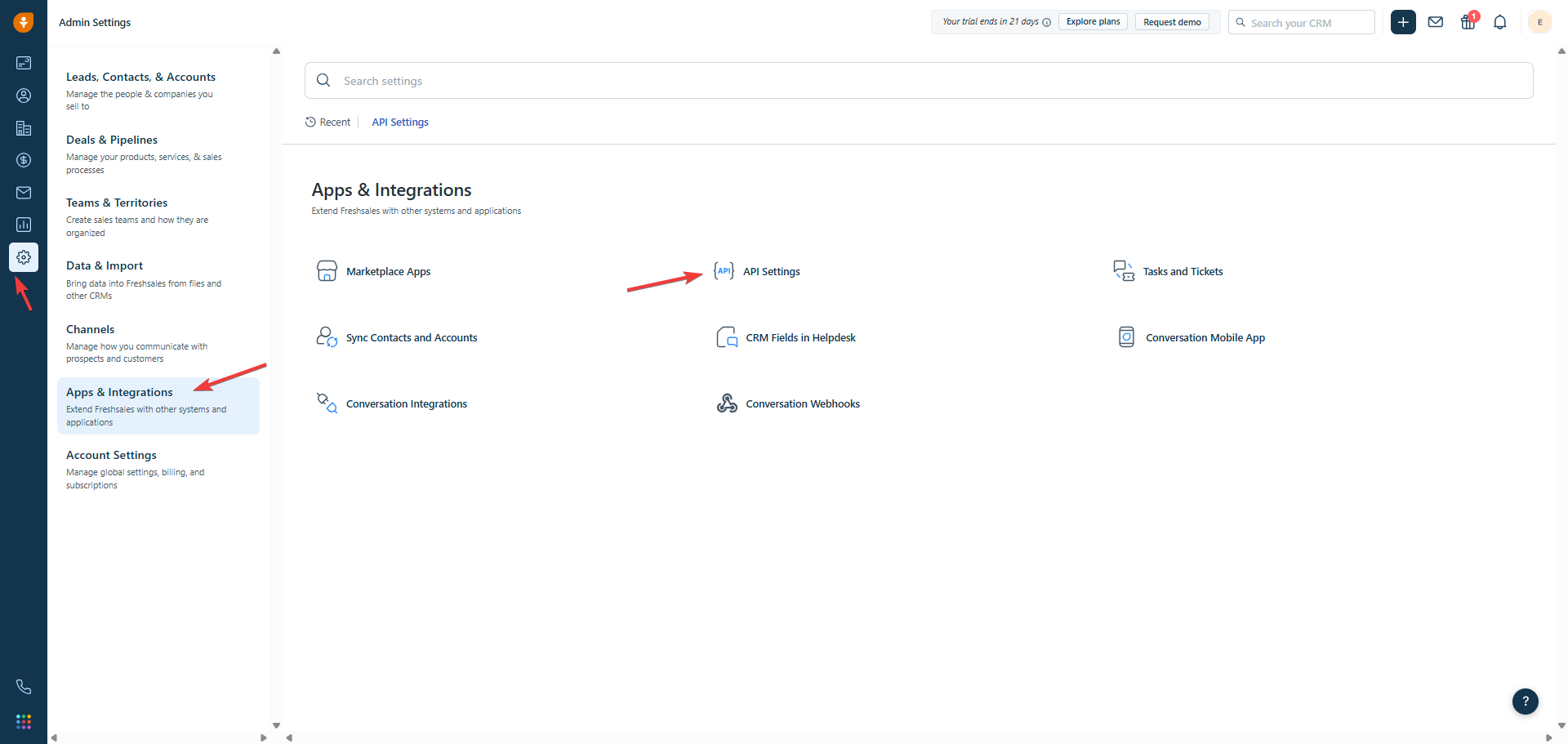The height and width of the screenshot is (744, 1568).
Task: Open Conversation Webhooks
Action: [x=788, y=403]
